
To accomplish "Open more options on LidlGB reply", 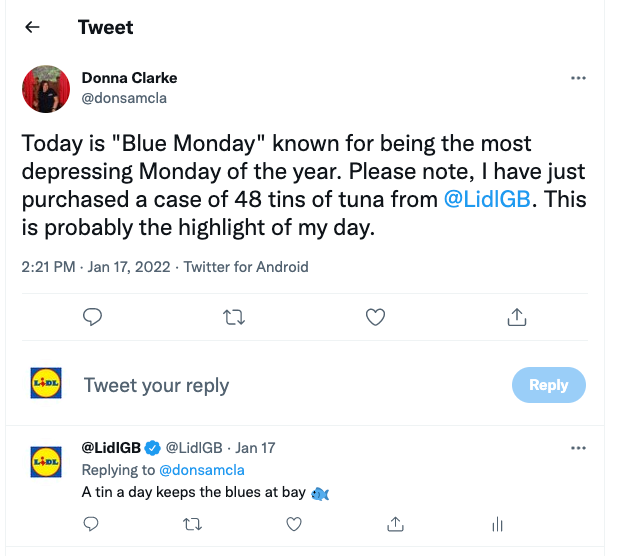I will pyautogui.click(x=578, y=447).
